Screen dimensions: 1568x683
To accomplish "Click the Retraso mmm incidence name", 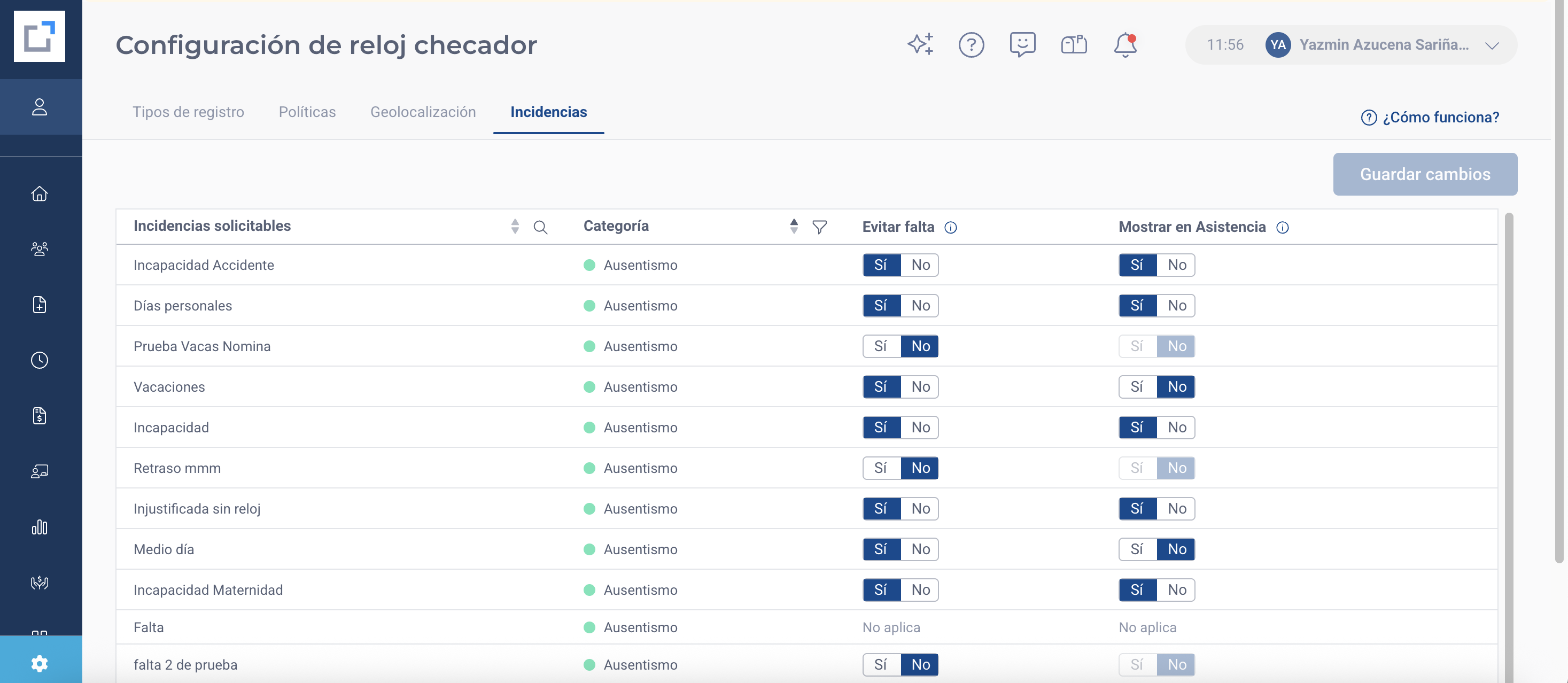I will point(177,468).
